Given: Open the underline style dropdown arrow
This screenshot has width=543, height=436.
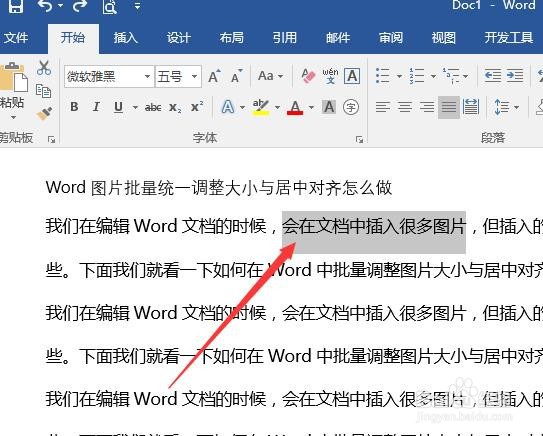Looking at the screenshot, I should point(135,107).
